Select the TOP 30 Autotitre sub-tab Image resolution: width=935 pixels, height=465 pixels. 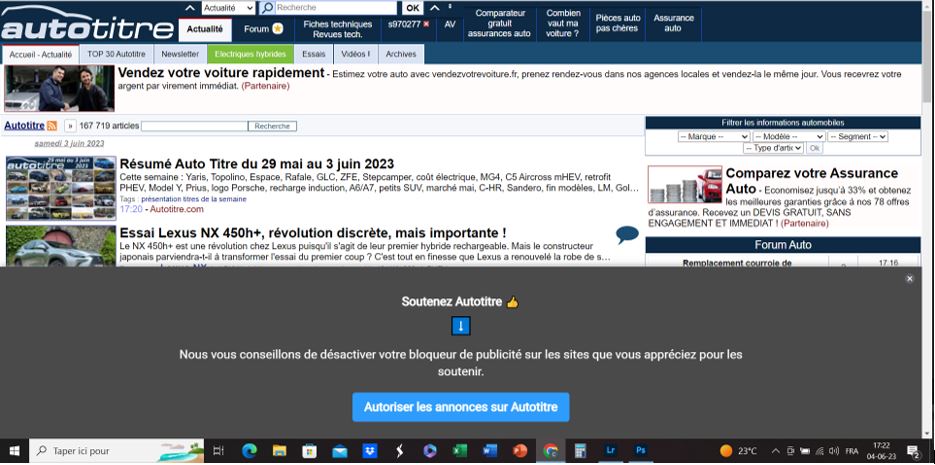coord(116,54)
